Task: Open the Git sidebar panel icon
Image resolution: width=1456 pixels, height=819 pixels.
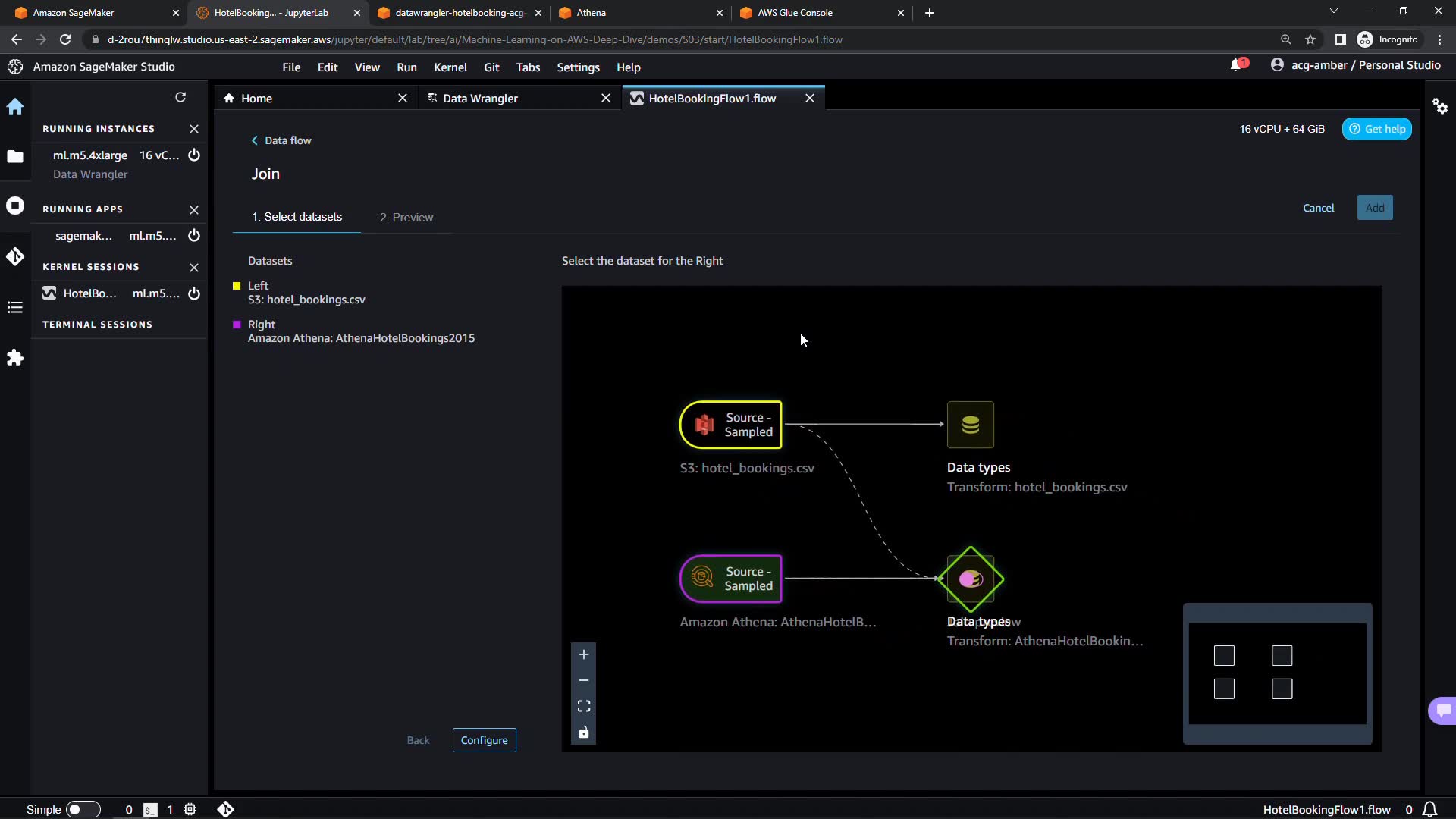Action: pos(15,256)
